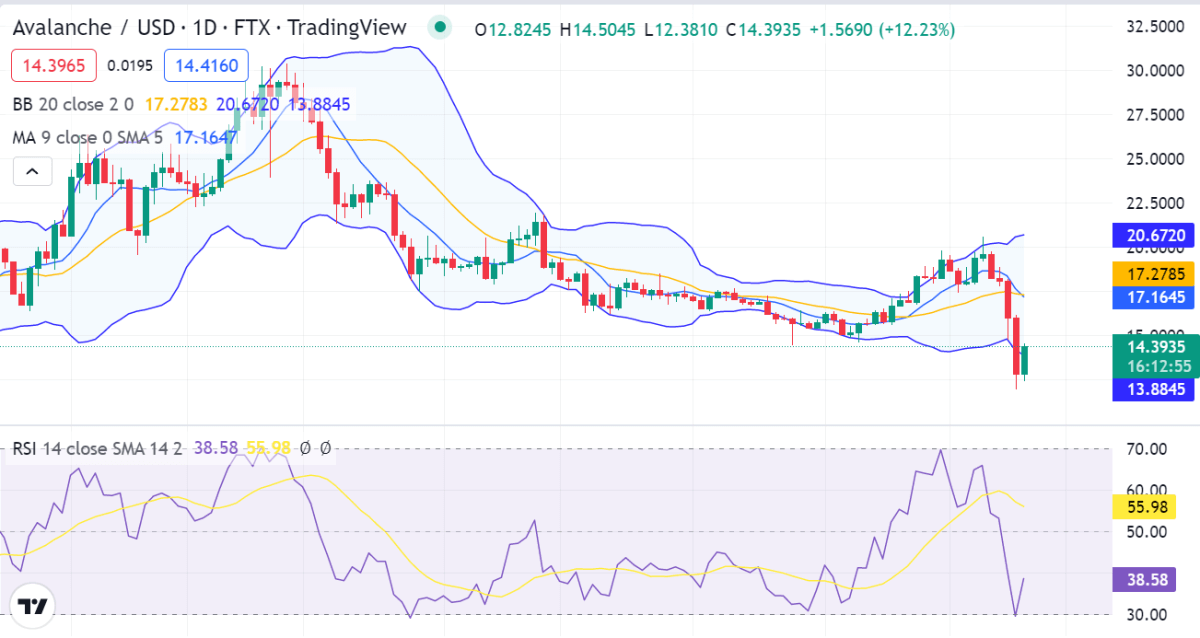Click the red sell price 14.3965 button

(x=54, y=66)
